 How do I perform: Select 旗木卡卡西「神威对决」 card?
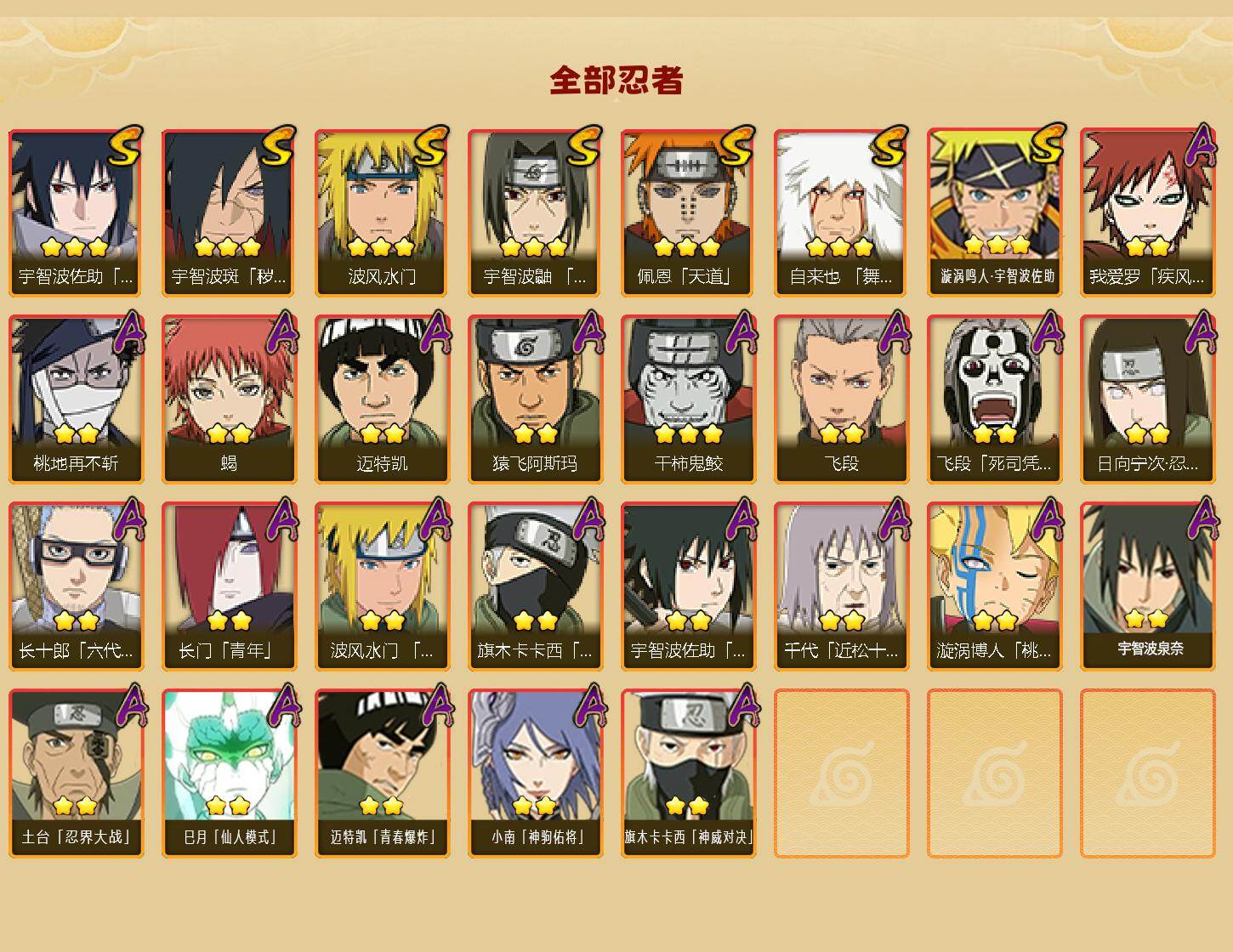(689, 773)
